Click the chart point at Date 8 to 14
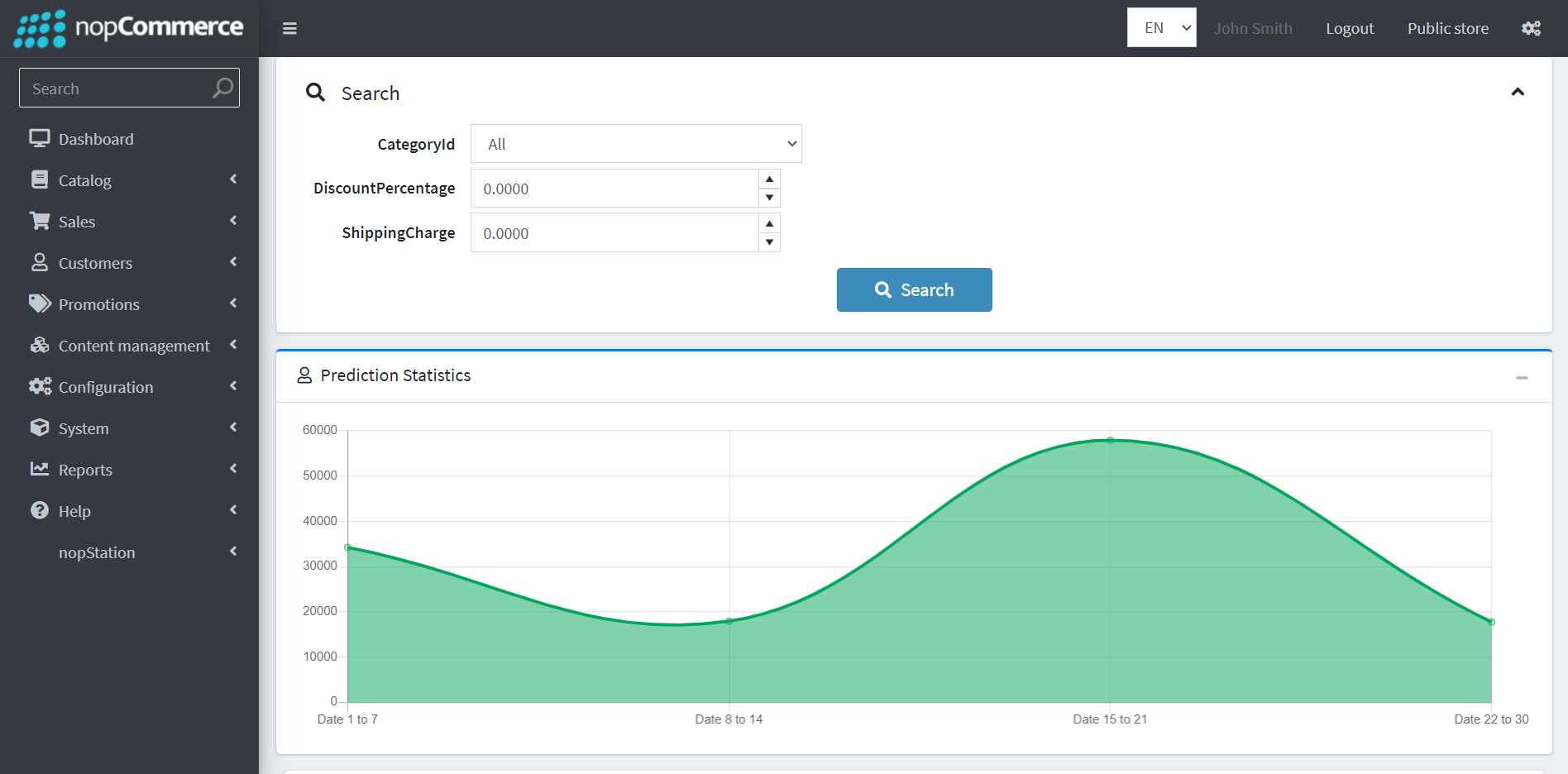 click(729, 621)
